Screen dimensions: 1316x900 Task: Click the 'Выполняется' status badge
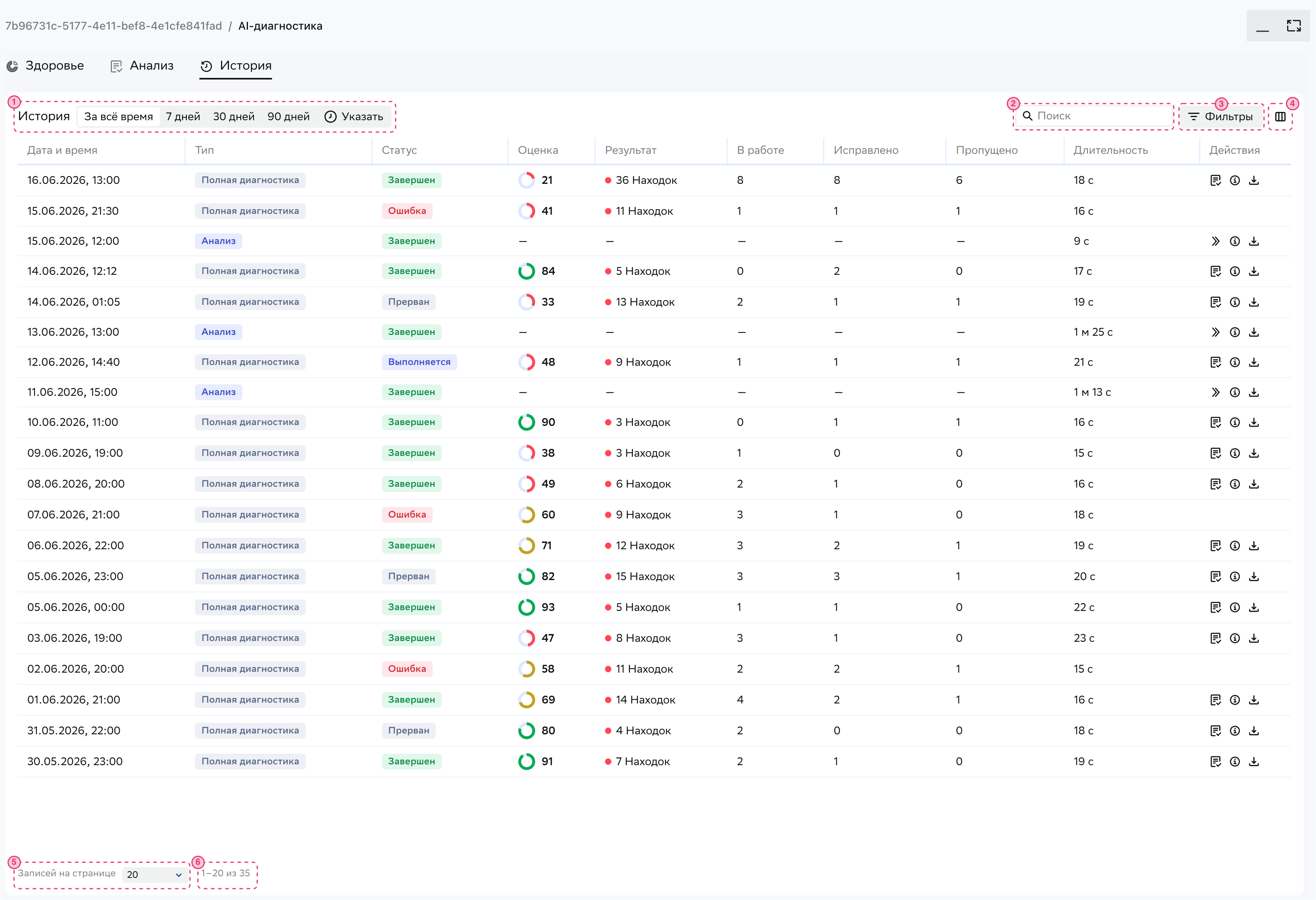point(419,362)
